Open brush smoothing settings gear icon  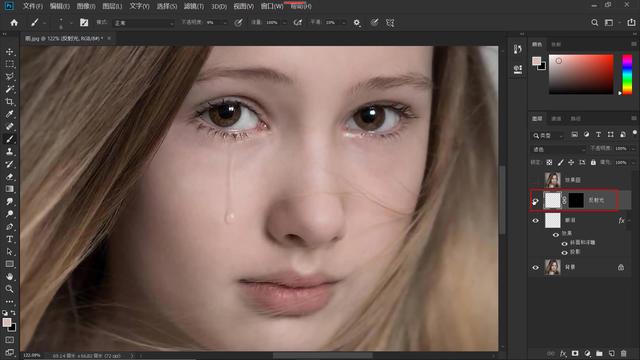[x=357, y=23]
